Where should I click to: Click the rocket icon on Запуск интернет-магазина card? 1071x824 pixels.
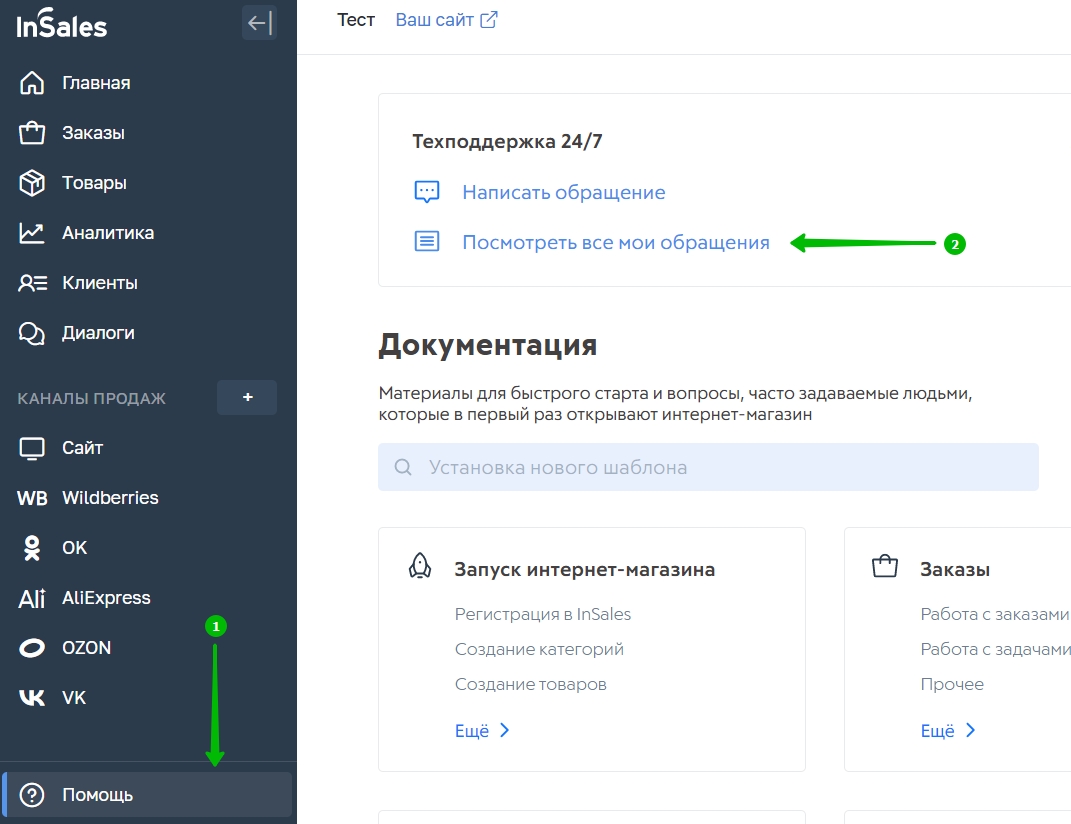pos(419,566)
